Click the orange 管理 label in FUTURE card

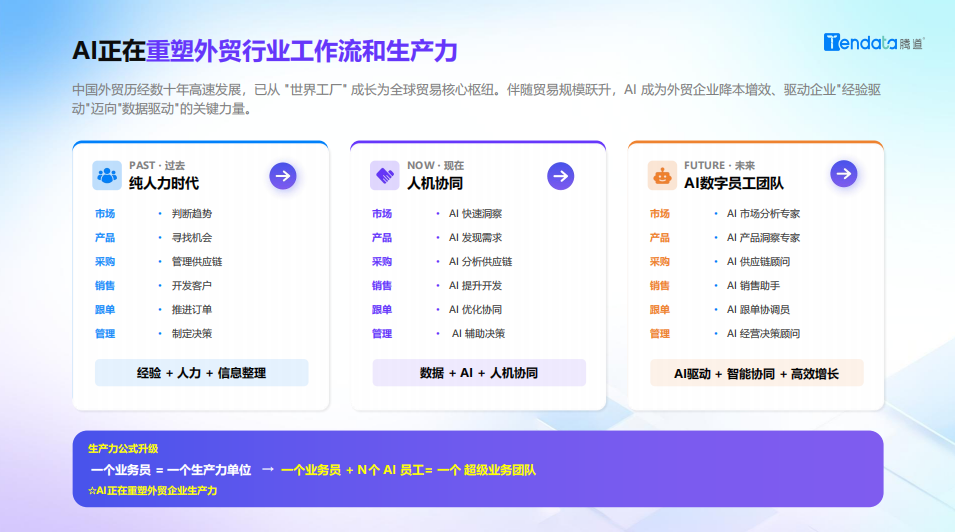pos(660,333)
